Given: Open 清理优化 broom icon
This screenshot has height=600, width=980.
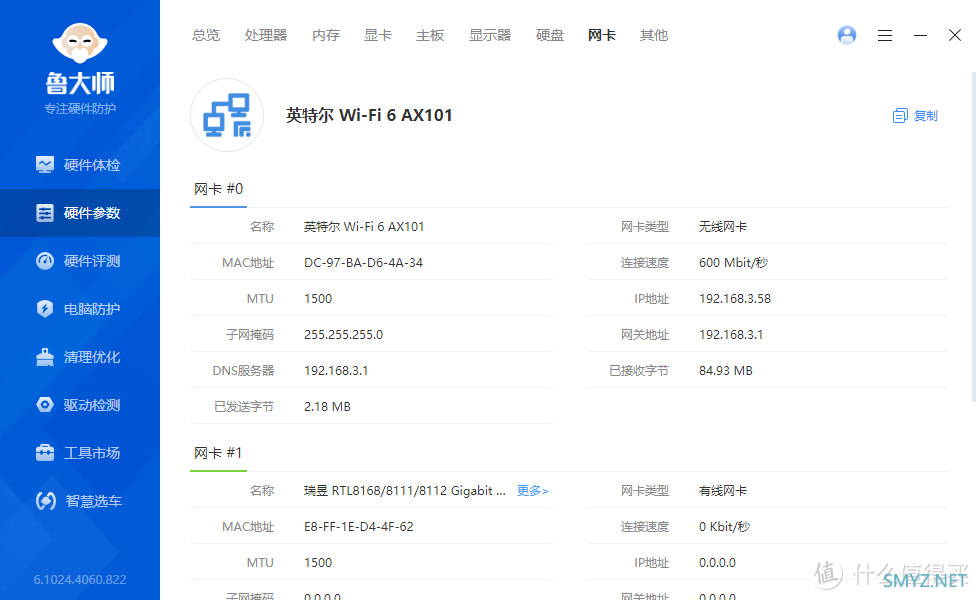Looking at the screenshot, I should pos(45,357).
